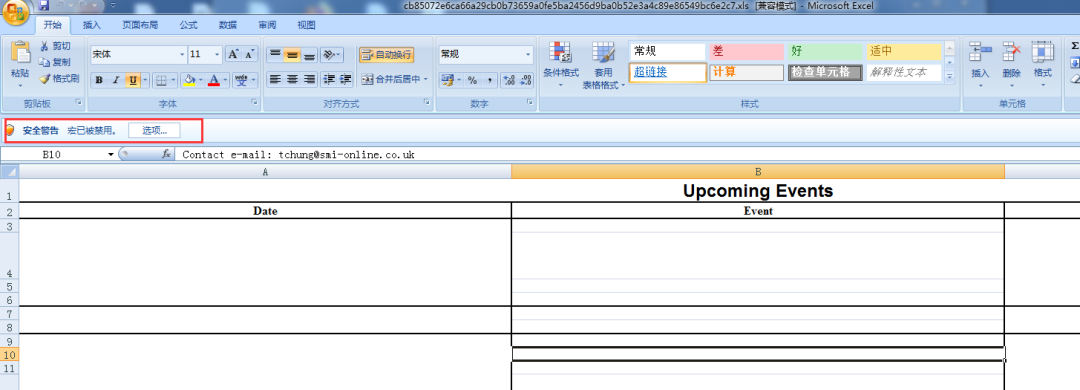Toggle Underline formatting
The width and height of the screenshot is (1080, 390).
[x=132, y=80]
